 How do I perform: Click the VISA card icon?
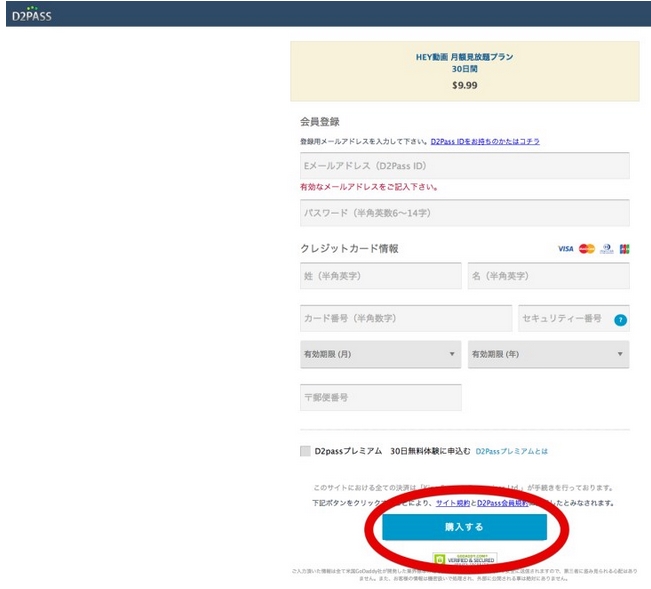[565, 249]
